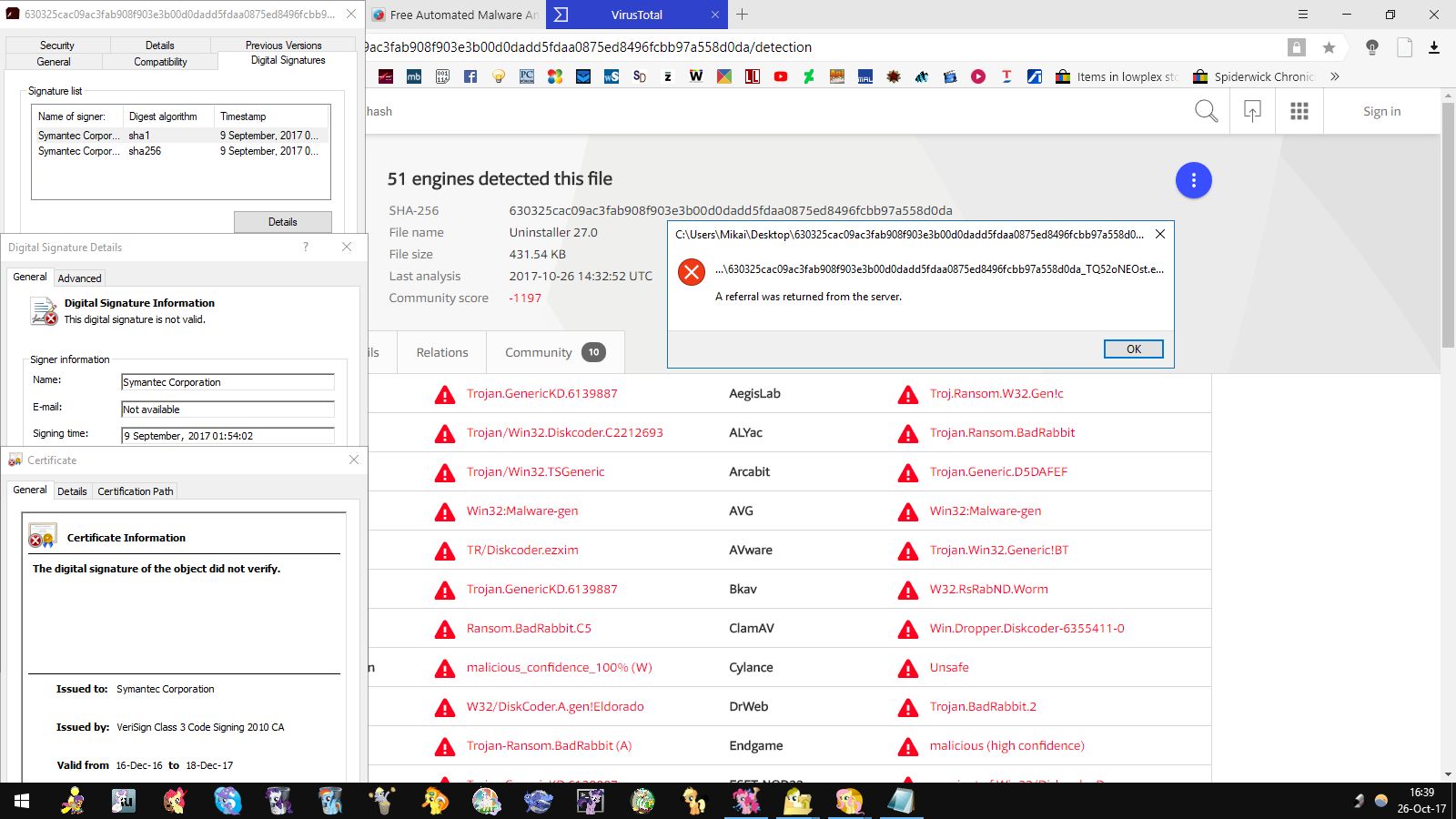The width and height of the screenshot is (1456, 819).
Task: Open the Windows Start menu
Action: [x=21, y=801]
